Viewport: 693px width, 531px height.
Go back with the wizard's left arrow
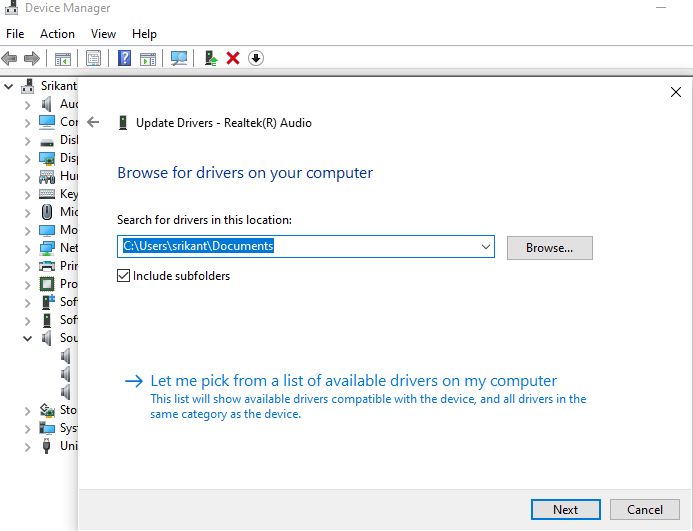[x=93, y=122]
